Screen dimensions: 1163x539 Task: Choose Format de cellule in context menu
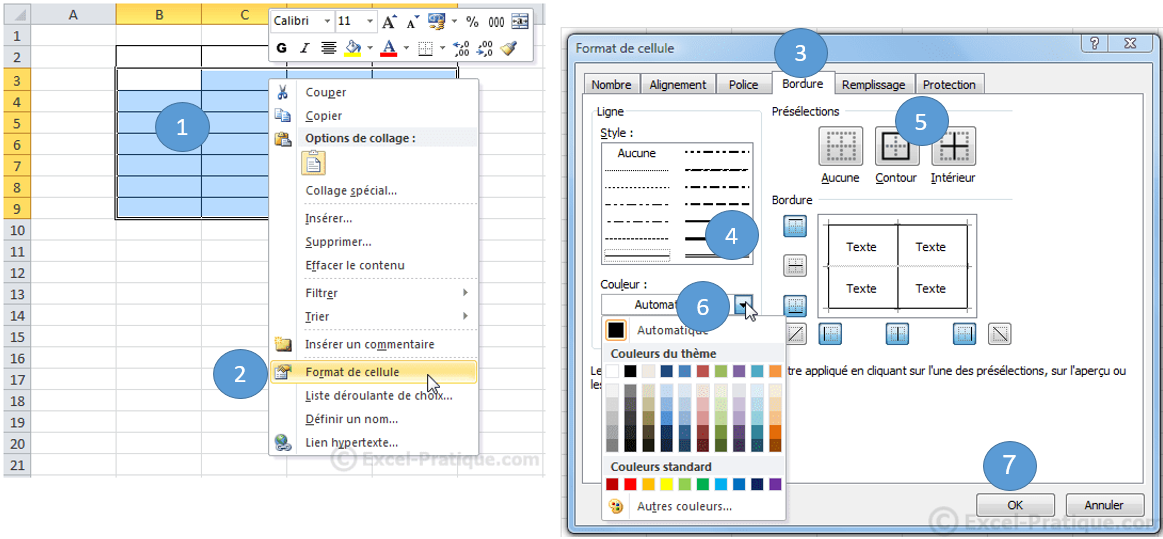[x=373, y=372]
